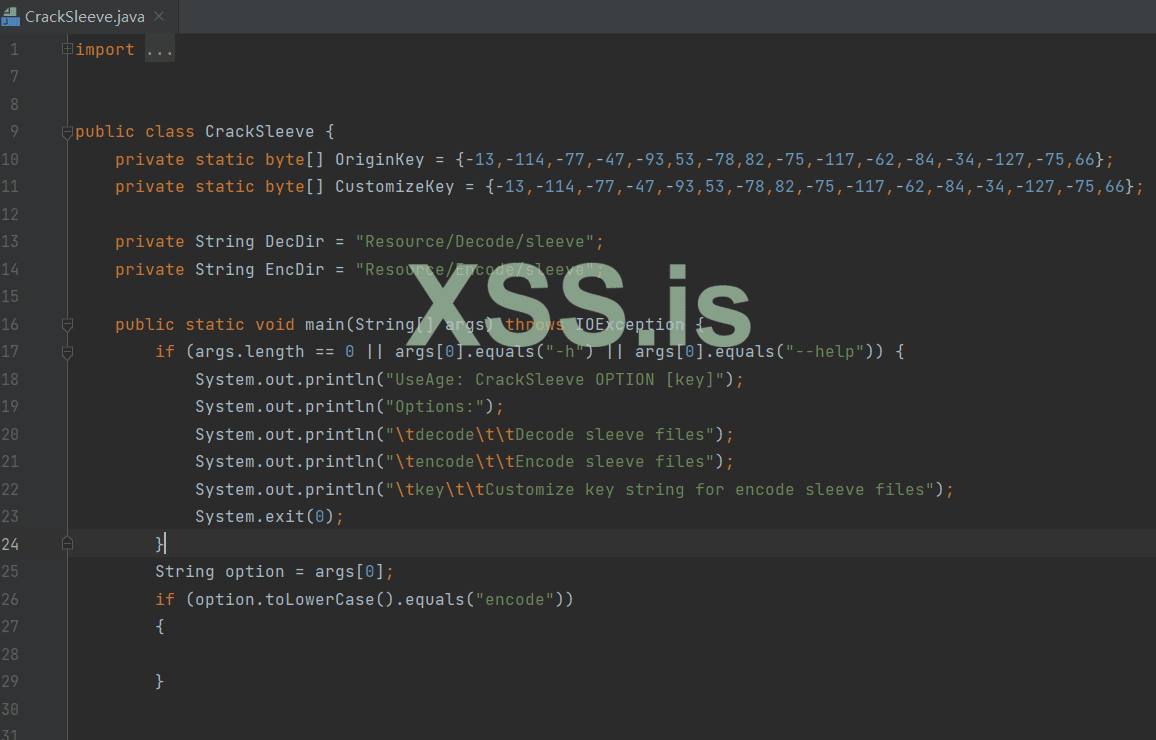This screenshot has width=1156, height=740.
Task: Place cursor on the OriginKey variable name
Action: click(380, 160)
